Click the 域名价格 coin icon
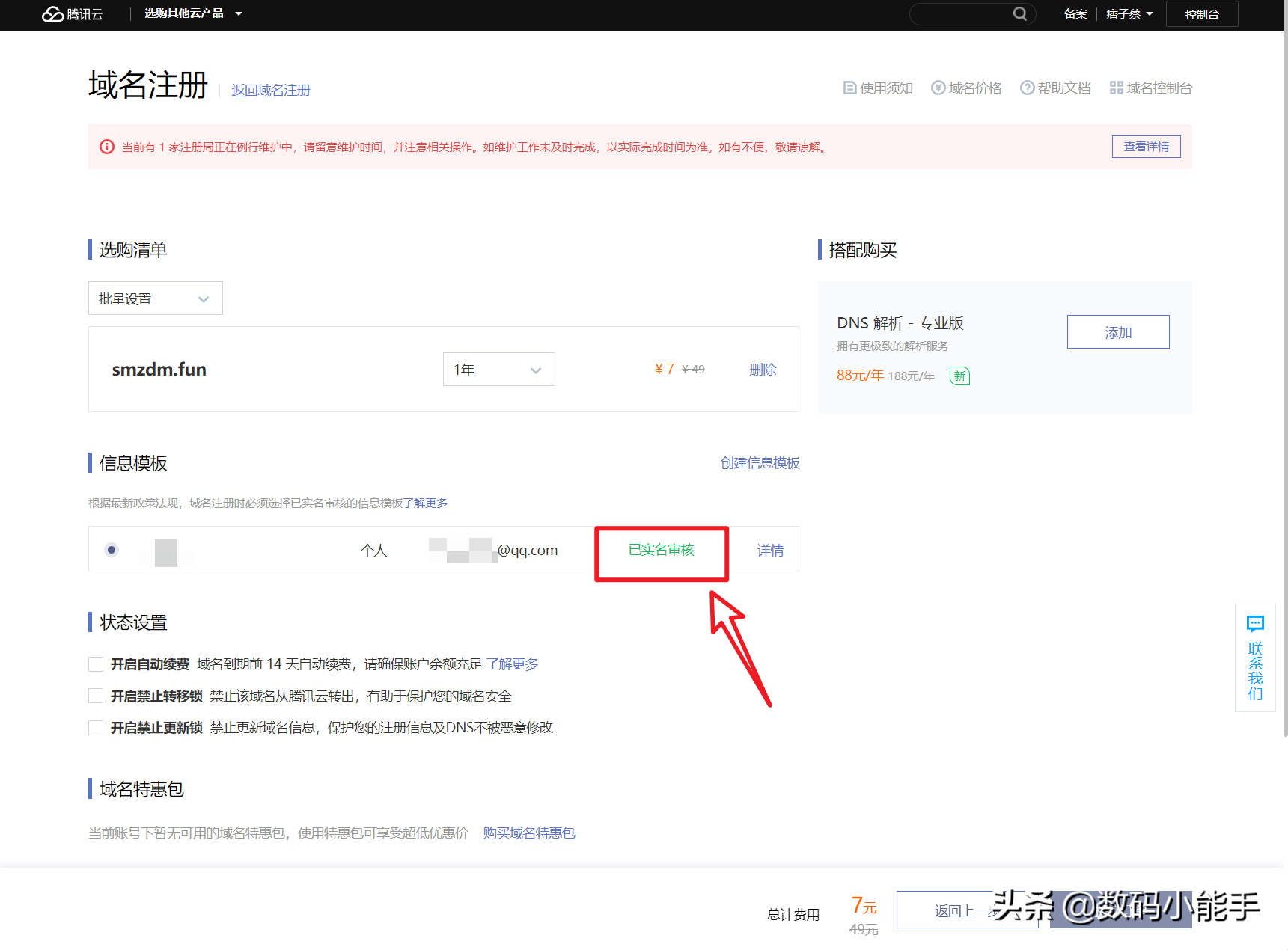1288x950 pixels. pyautogui.click(x=938, y=88)
